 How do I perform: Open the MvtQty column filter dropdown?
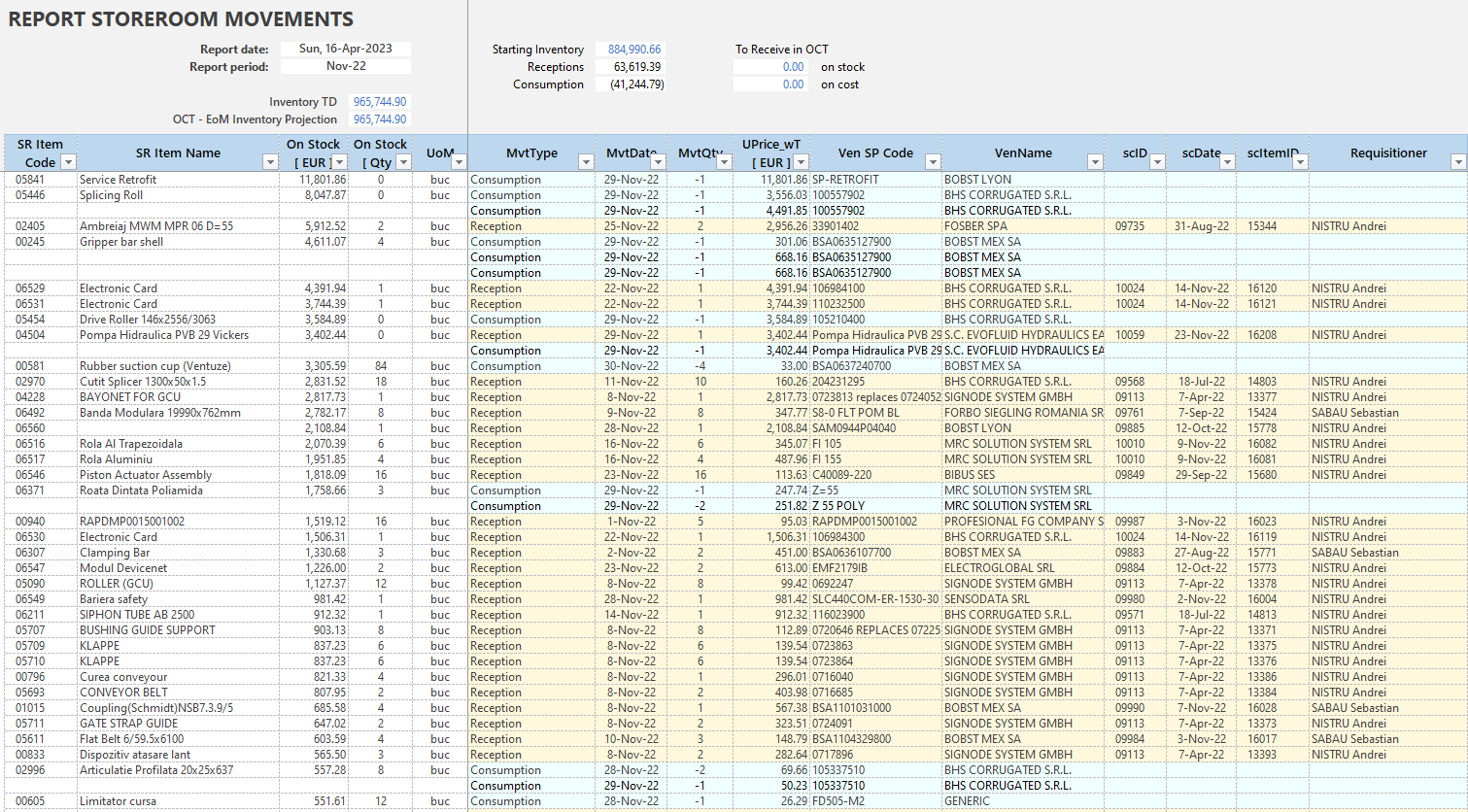click(x=725, y=162)
